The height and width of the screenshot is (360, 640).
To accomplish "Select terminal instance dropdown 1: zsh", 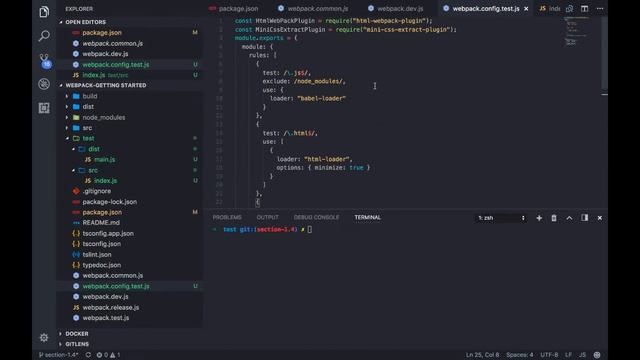I will point(501,218).
